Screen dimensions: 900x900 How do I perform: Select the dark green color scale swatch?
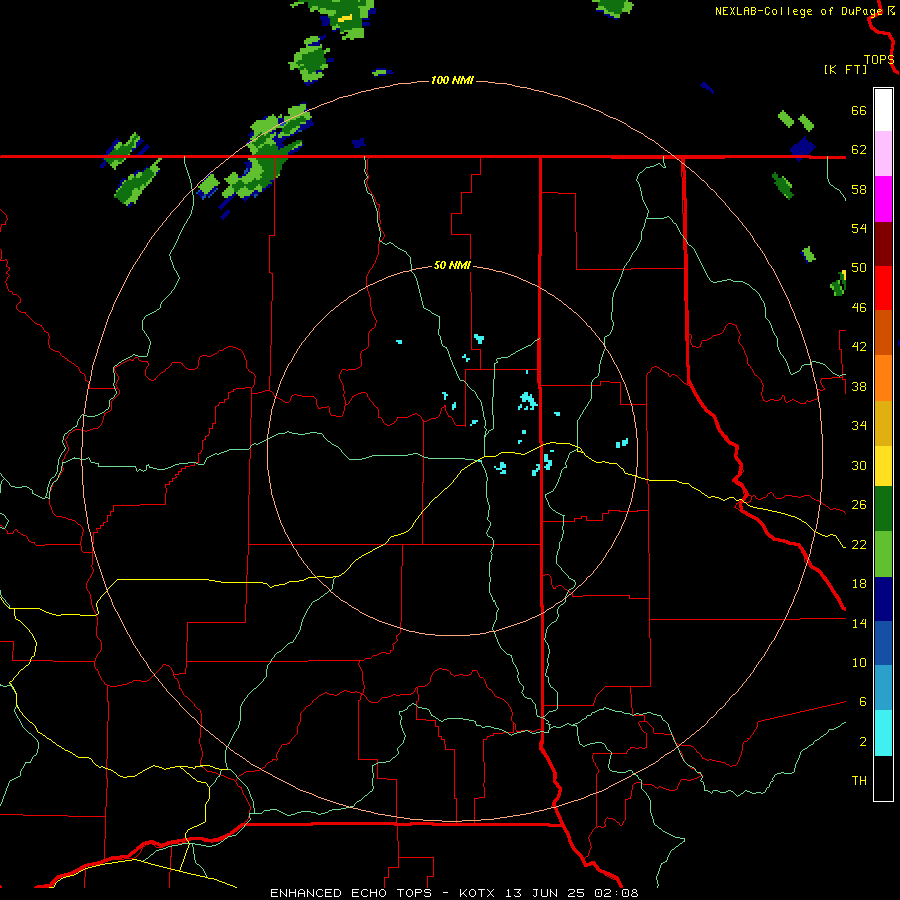(x=883, y=509)
